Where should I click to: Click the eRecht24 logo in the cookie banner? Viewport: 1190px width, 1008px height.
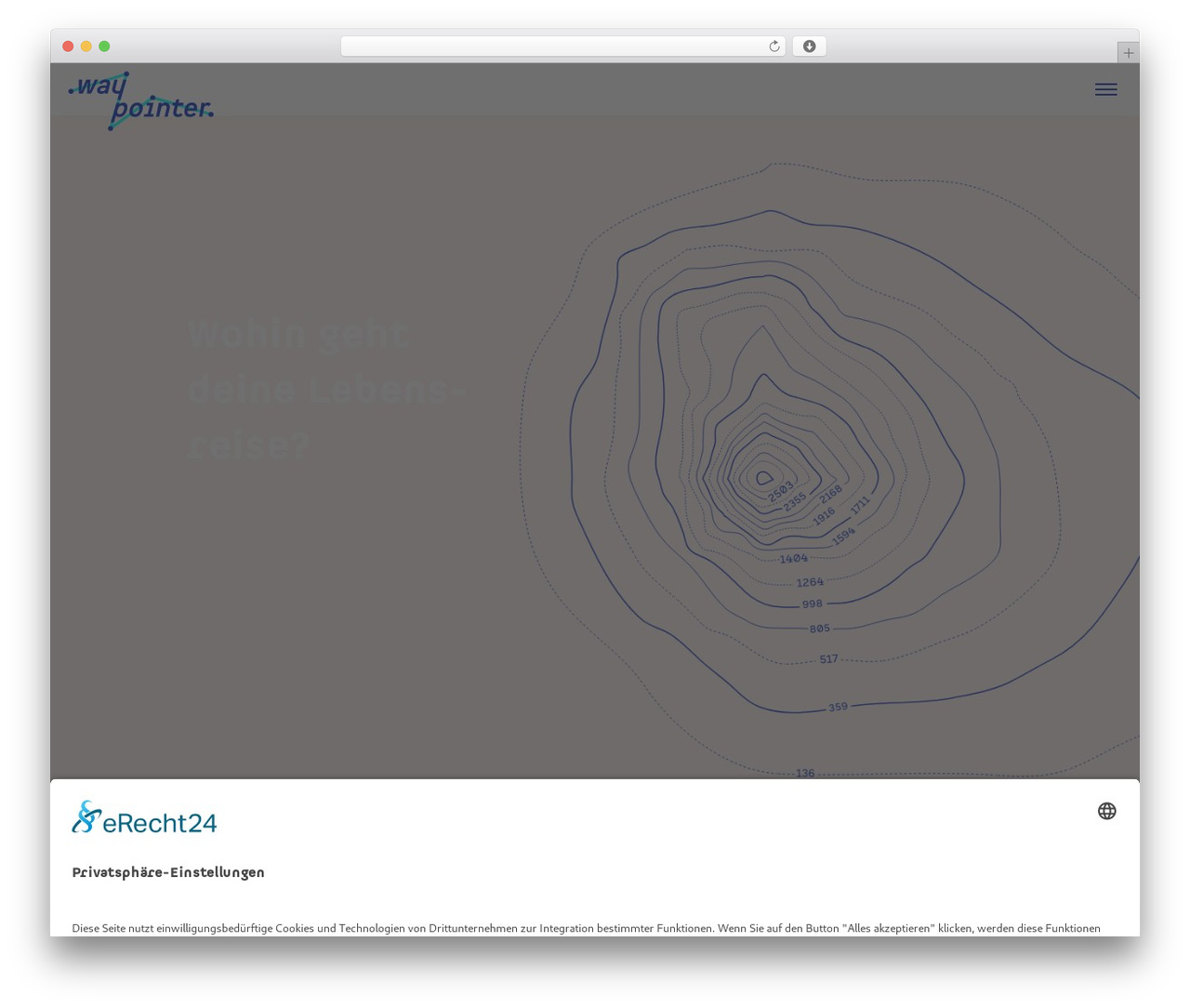[144, 817]
